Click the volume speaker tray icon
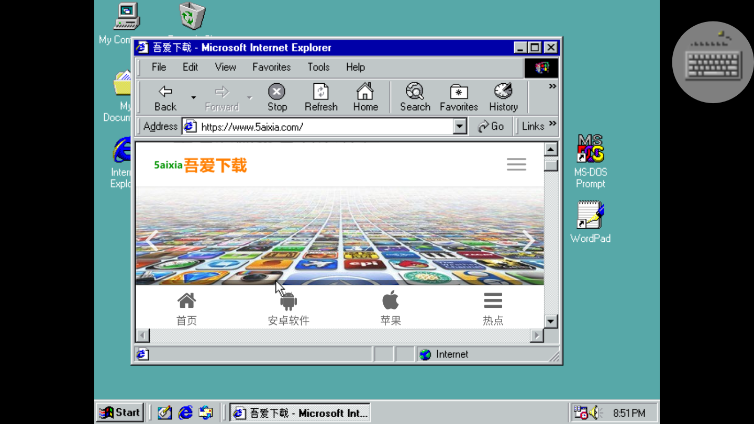The height and width of the screenshot is (424, 754). point(595,412)
